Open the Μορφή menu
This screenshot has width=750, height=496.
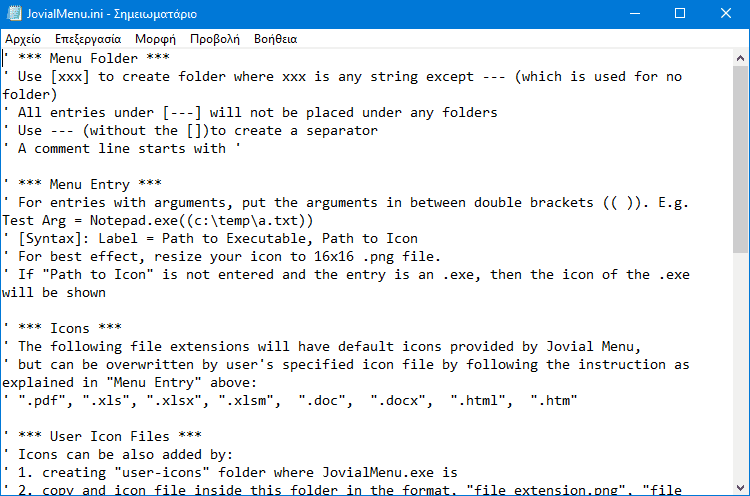pos(155,39)
